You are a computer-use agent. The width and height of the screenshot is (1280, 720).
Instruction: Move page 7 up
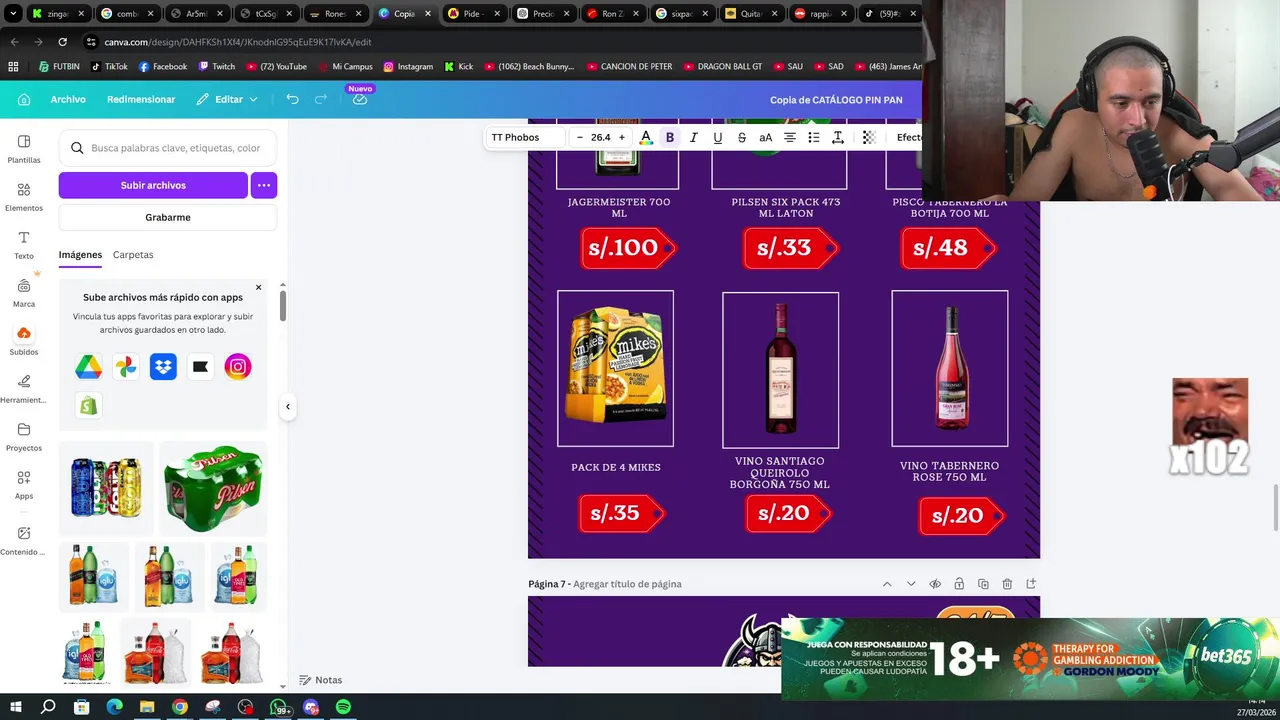[x=887, y=584]
